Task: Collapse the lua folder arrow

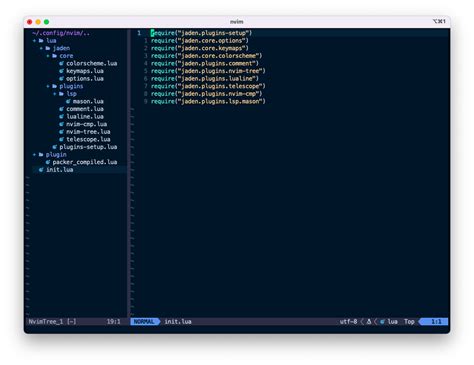Action: coord(34,41)
